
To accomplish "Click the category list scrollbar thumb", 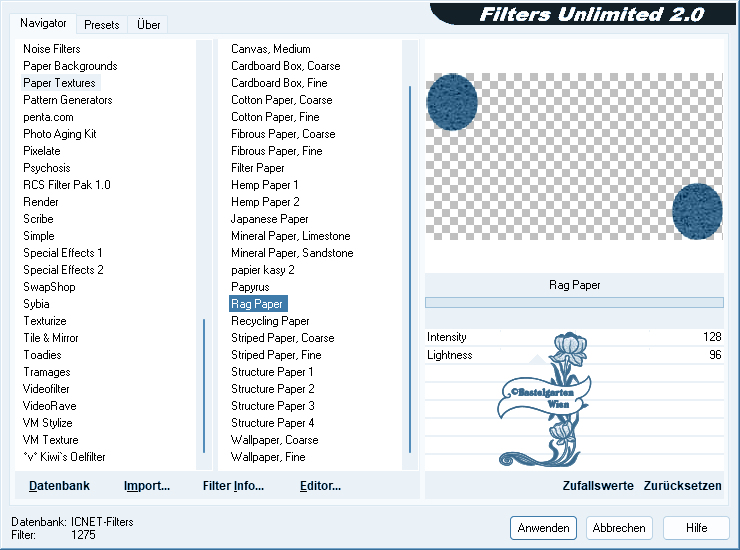I will [204, 386].
